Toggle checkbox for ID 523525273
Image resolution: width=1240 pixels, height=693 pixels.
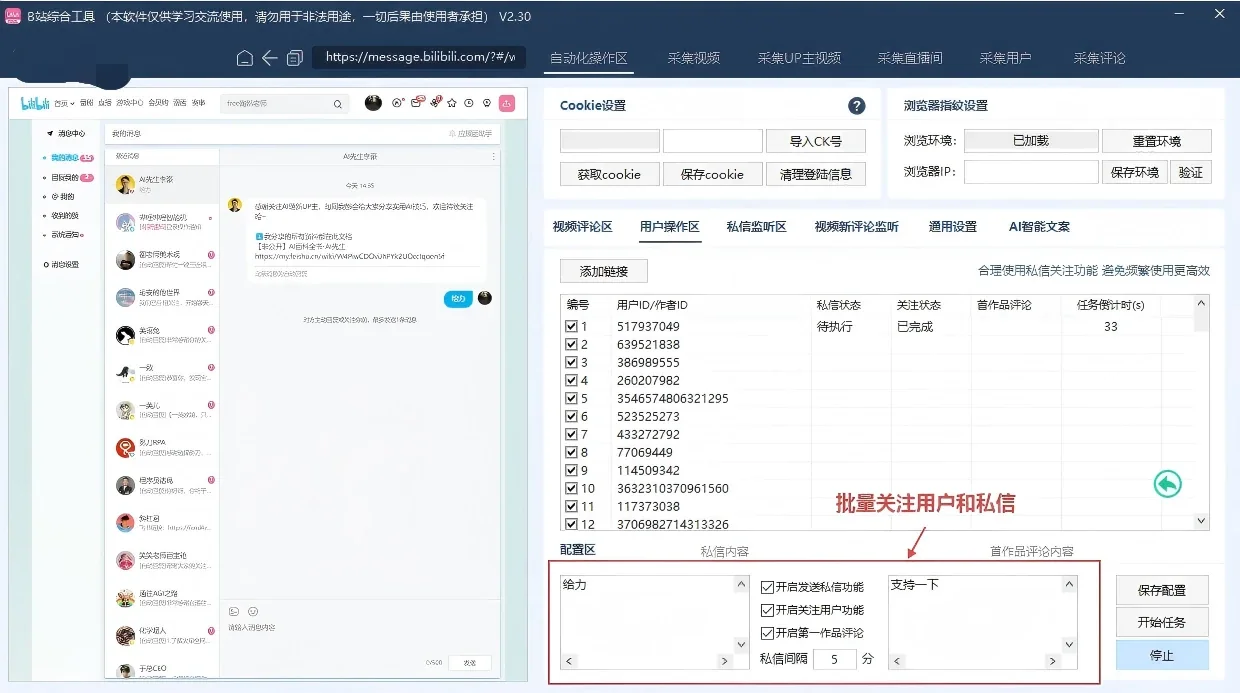pyautogui.click(x=571, y=417)
